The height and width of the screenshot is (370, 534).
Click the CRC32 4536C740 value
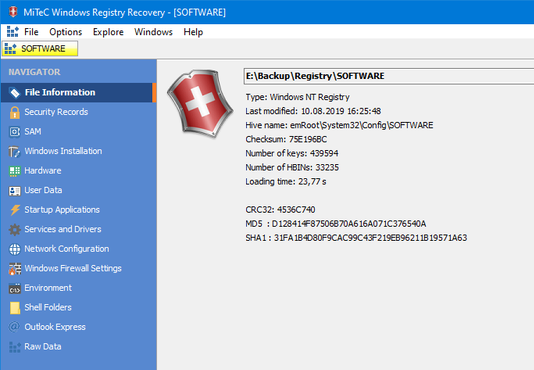coord(296,210)
